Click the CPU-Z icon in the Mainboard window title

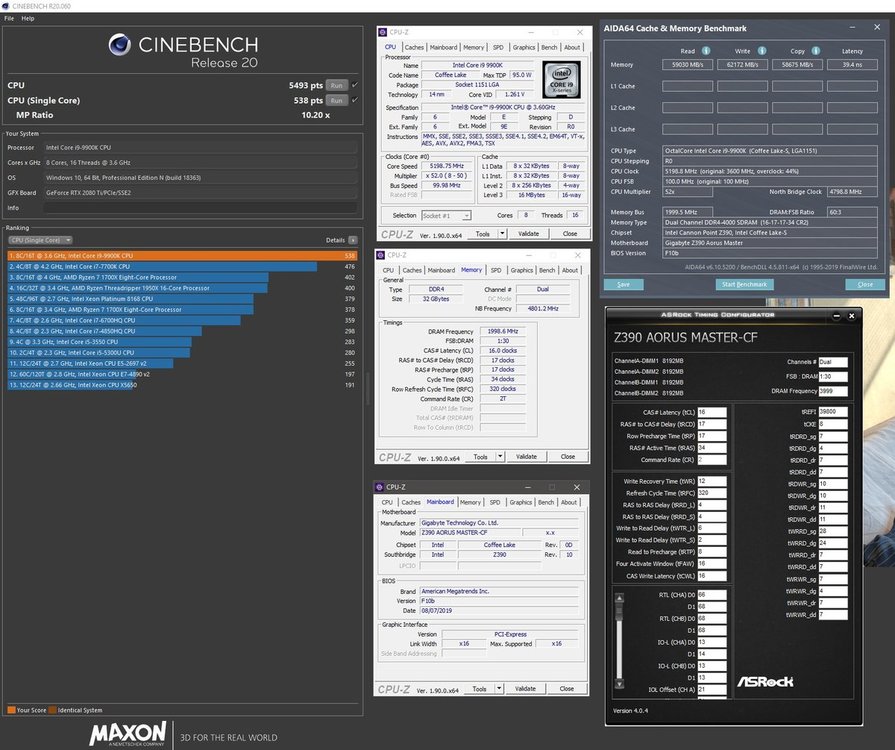coord(380,487)
